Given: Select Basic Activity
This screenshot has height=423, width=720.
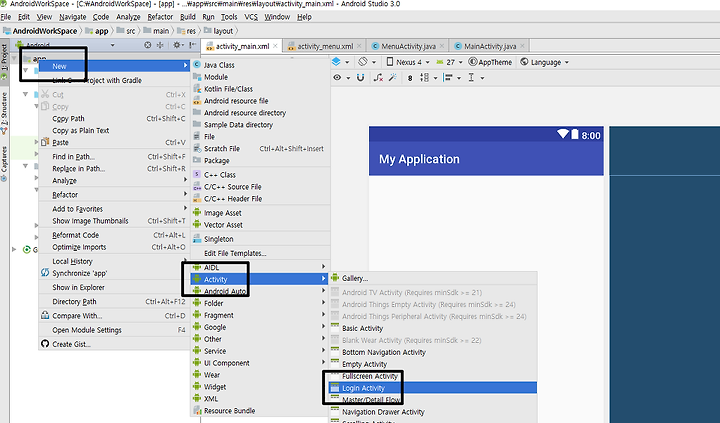Looking at the screenshot, I should point(433,328).
